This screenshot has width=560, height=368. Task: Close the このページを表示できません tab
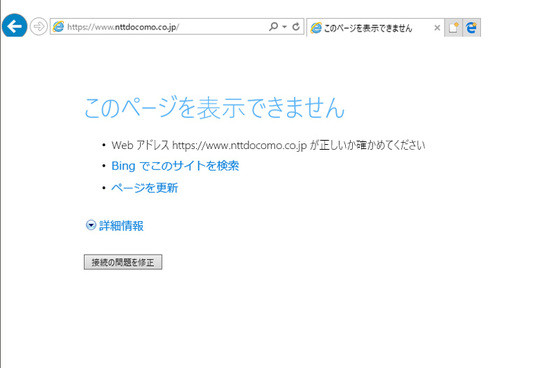tap(437, 28)
